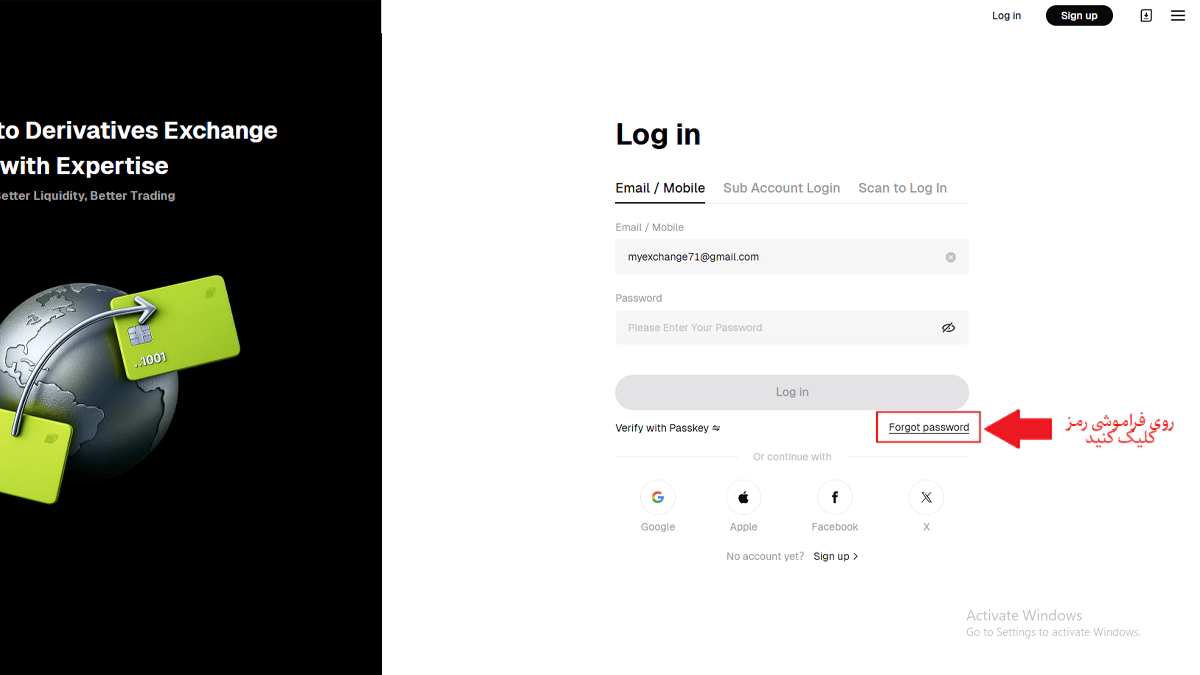Click the Facebook sign-in icon
The height and width of the screenshot is (675, 1200).
coord(835,497)
